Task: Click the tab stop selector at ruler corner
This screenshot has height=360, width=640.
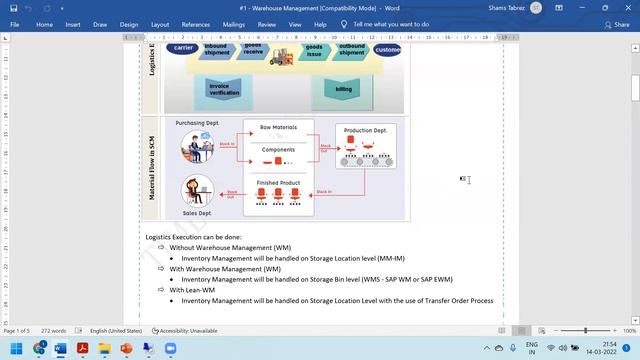Action: pos(5,38)
